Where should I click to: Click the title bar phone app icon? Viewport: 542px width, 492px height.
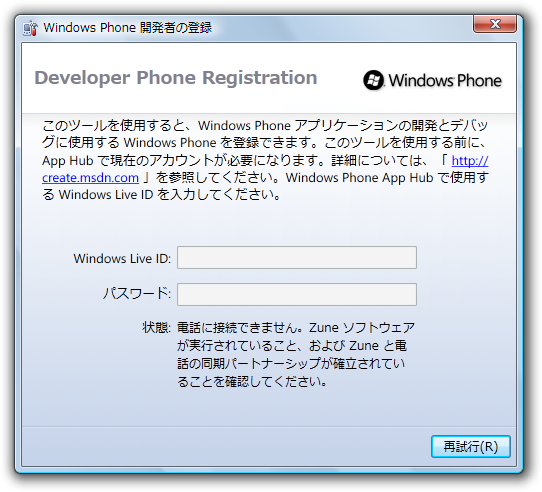pos(30,28)
